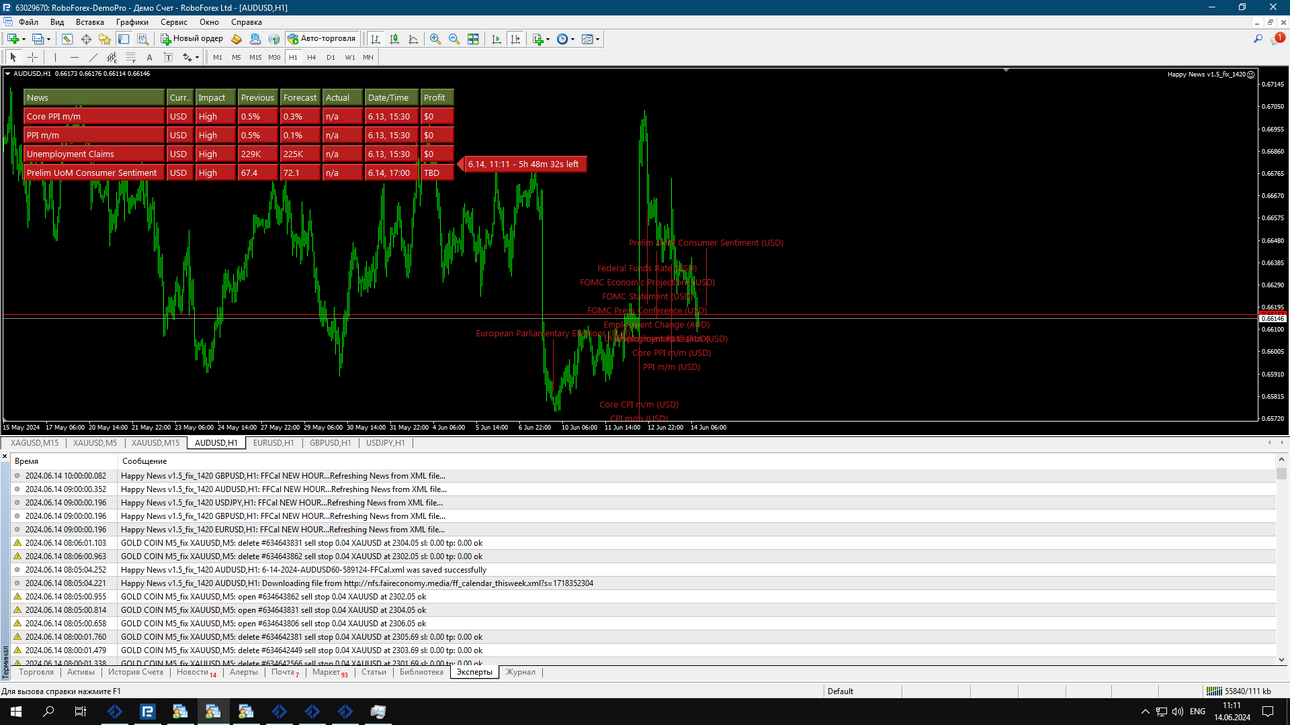Open the Strategy Tester toolbar icon

pos(143,39)
